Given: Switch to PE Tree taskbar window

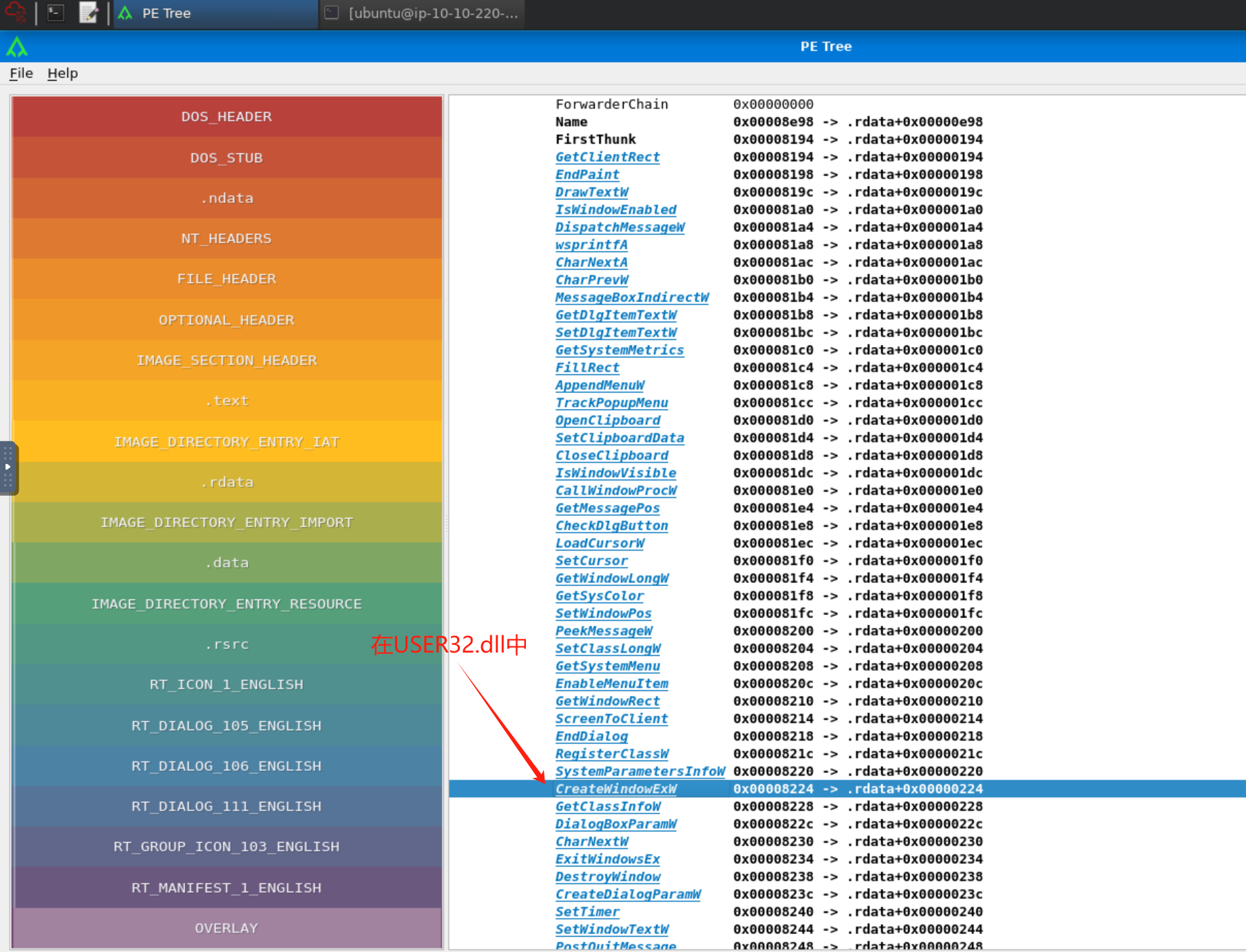Looking at the screenshot, I should 216,14.
